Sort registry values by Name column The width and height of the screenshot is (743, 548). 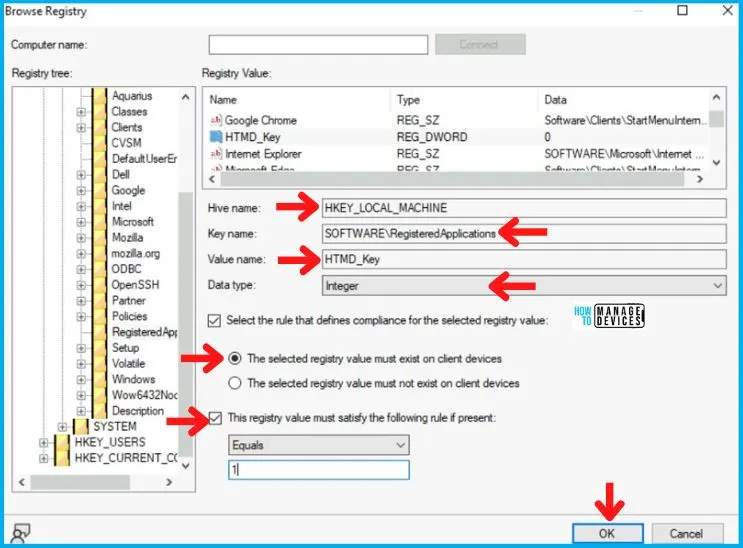[x=296, y=100]
